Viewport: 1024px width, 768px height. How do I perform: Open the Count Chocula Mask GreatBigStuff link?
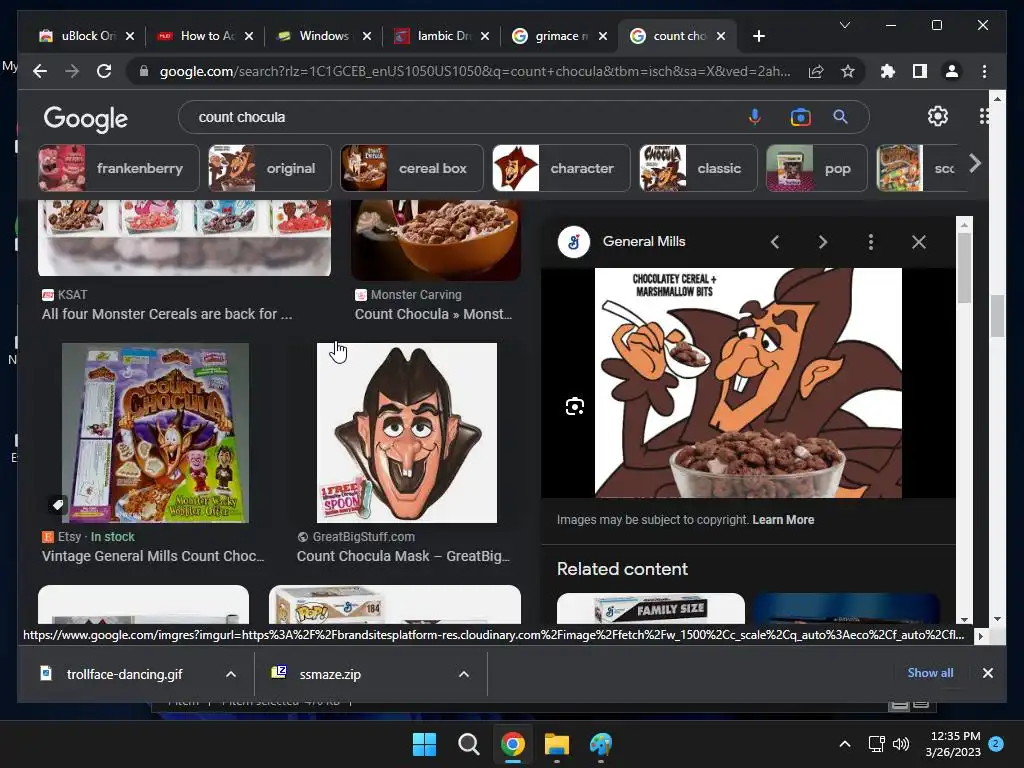(403, 556)
